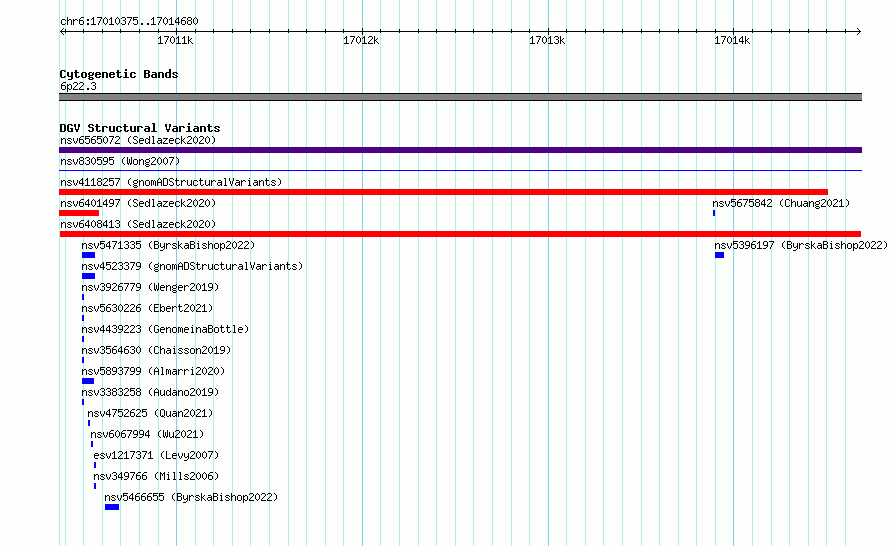The height and width of the screenshot is (546, 890).
Task: Click the gray 6p22.3 cytogenetic band bar
Action: 460,97
